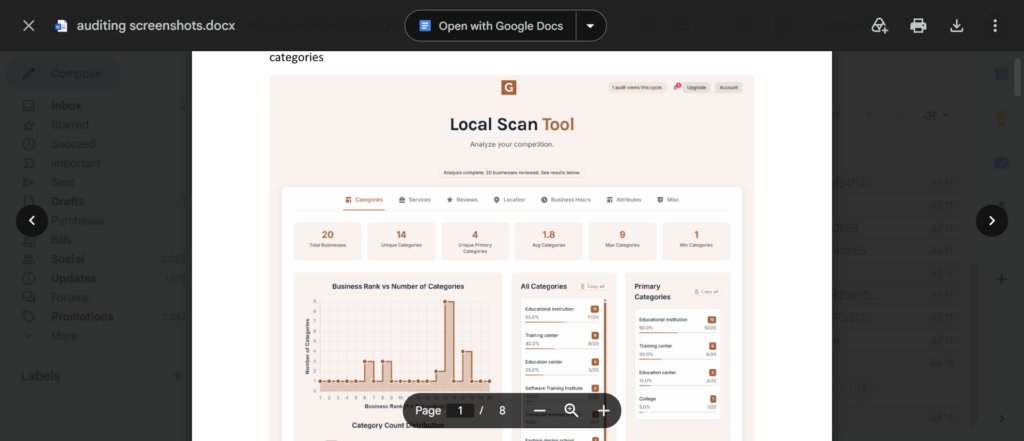Expand More in Gmail sidebar
1024x441 pixels.
64,336
